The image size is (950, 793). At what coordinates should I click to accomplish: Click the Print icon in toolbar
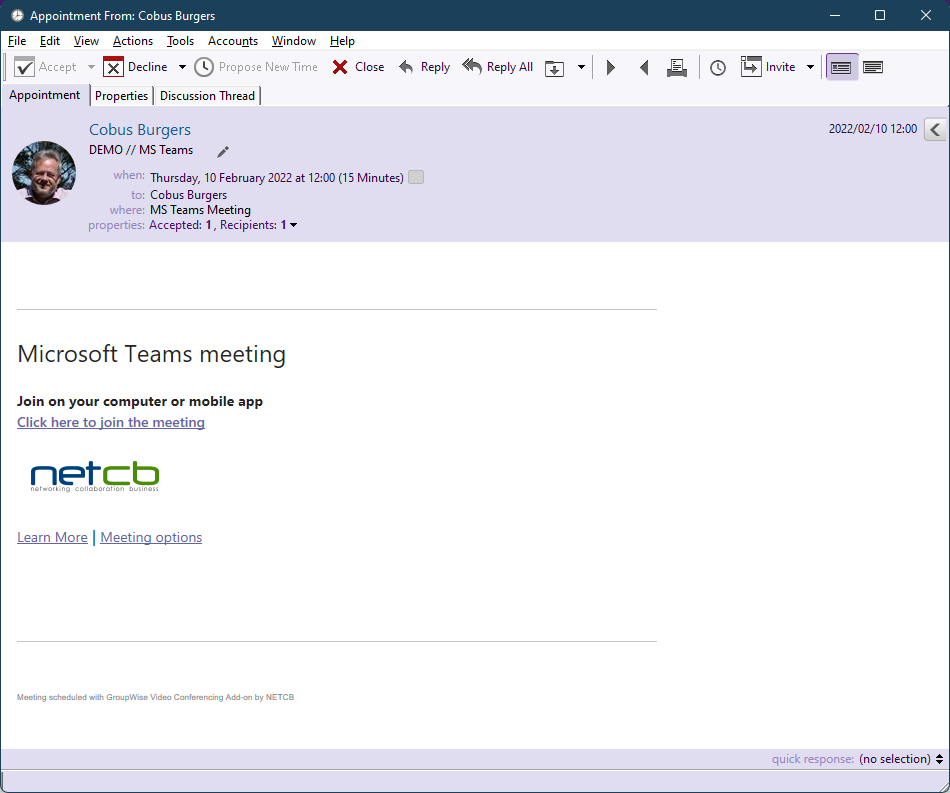[x=677, y=67]
